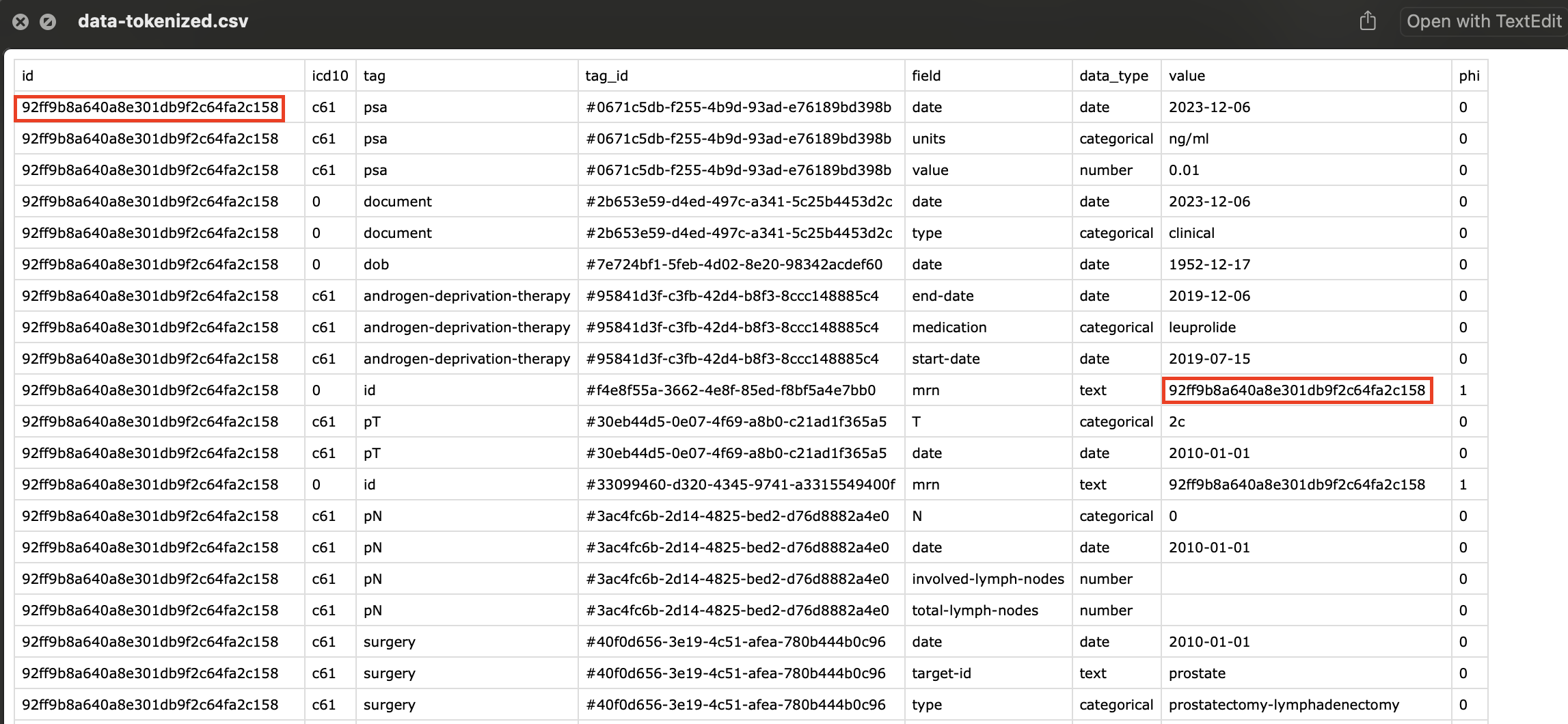Click the red-outlined mrn value cell
1568x724 pixels.
pos(1297,390)
